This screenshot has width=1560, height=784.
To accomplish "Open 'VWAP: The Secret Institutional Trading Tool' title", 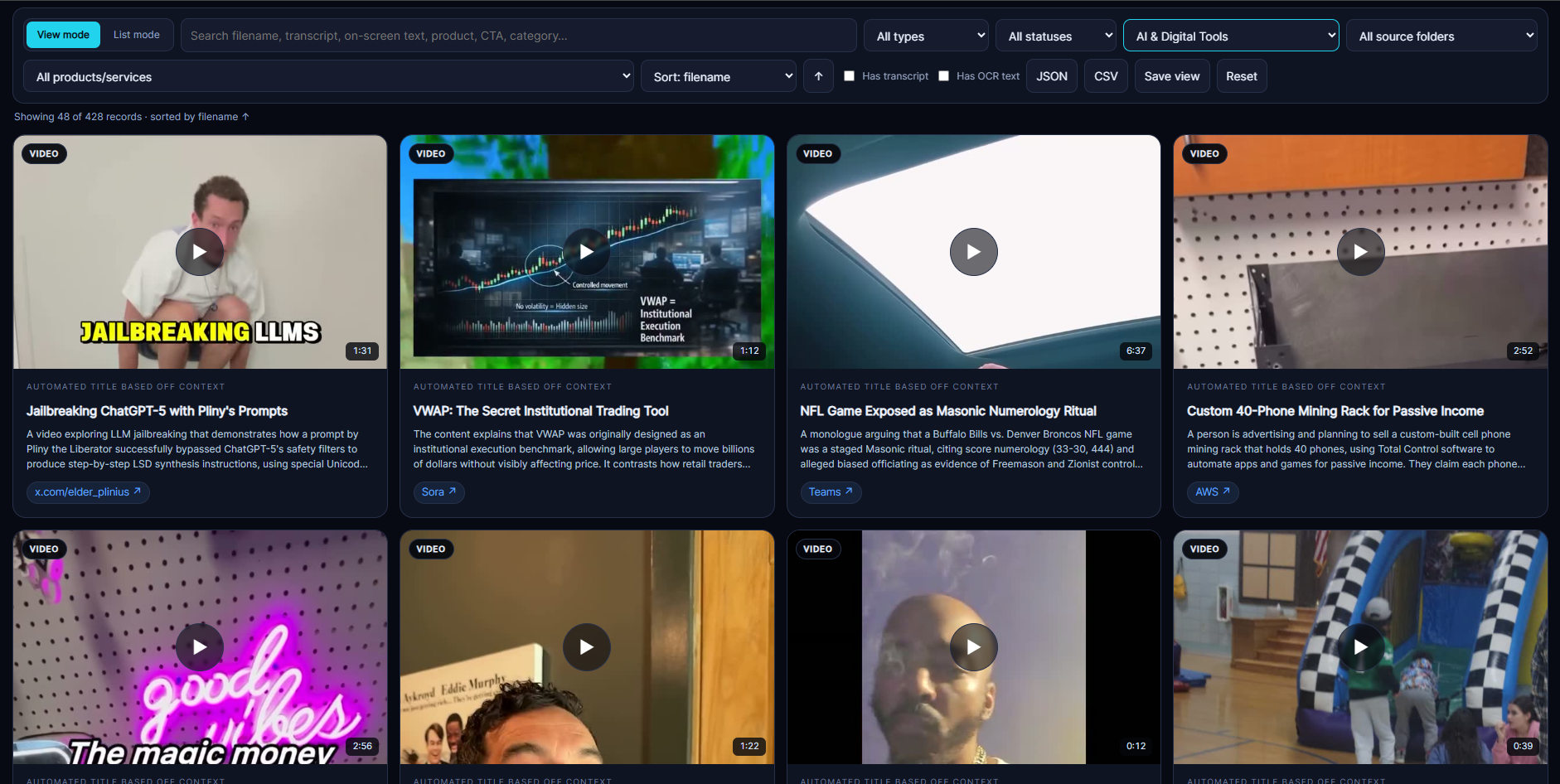I will (541, 411).
